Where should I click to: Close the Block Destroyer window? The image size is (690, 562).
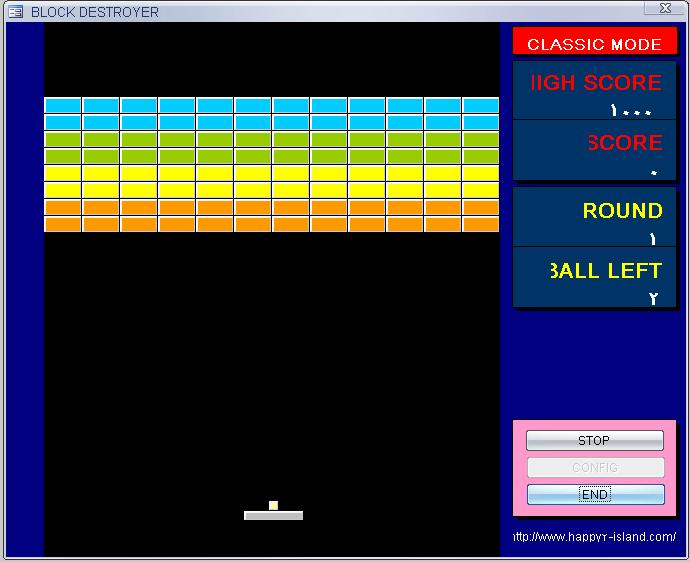pos(665,7)
